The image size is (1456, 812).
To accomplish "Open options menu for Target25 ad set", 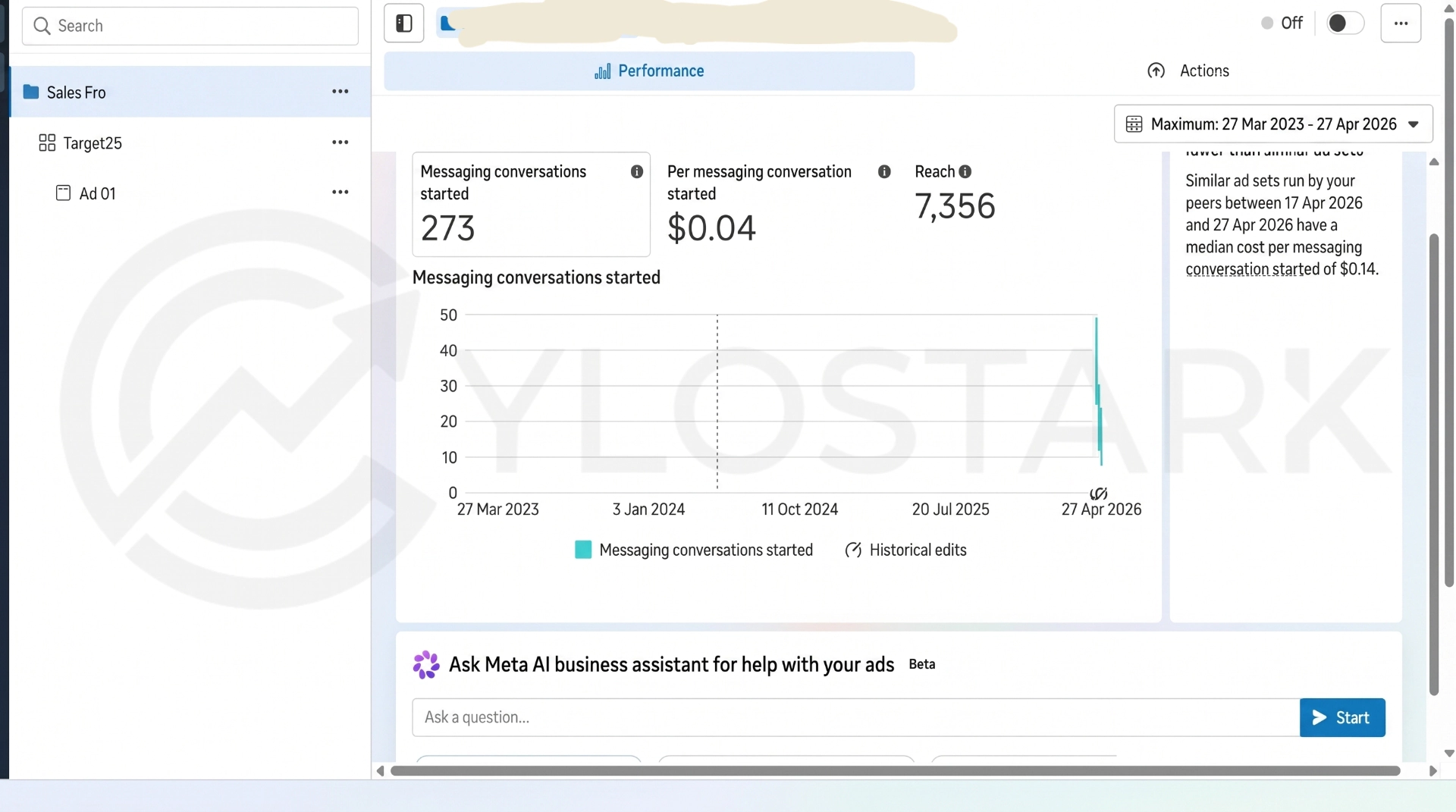I will [340, 143].
